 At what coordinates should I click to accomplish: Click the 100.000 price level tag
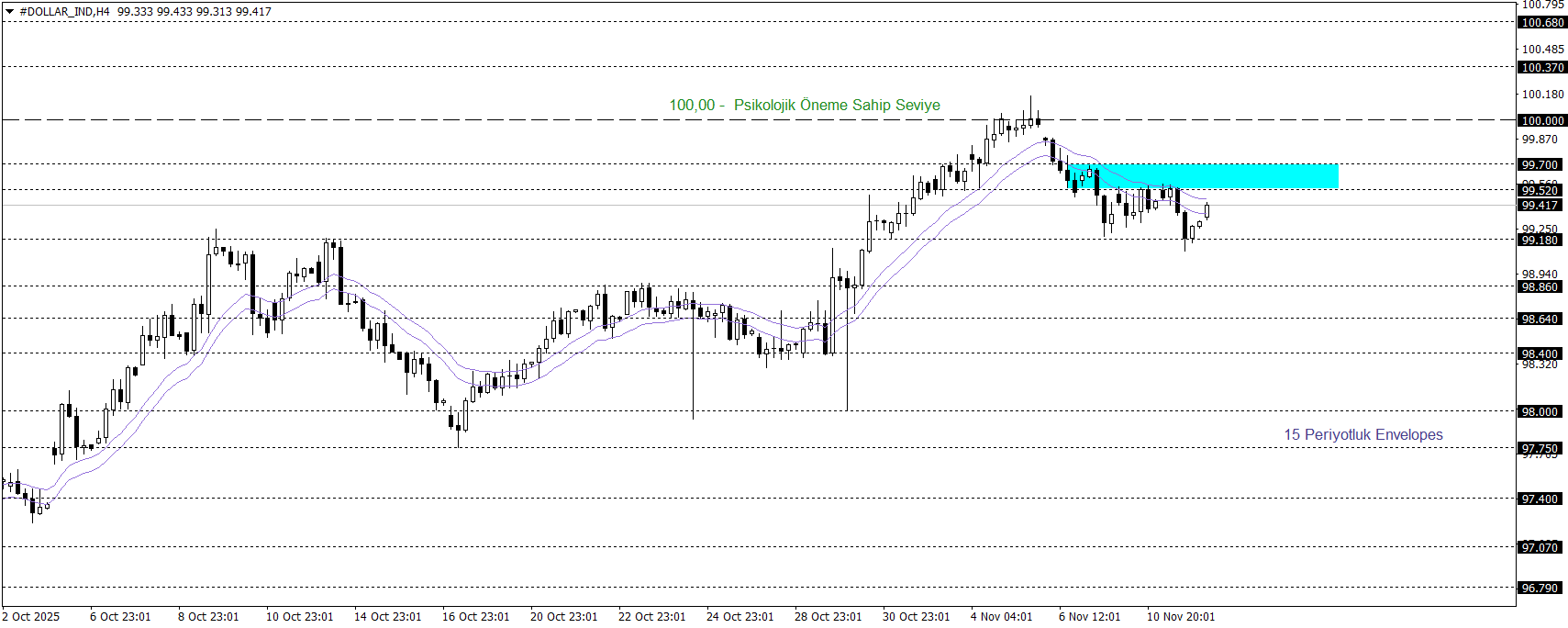point(1542,120)
